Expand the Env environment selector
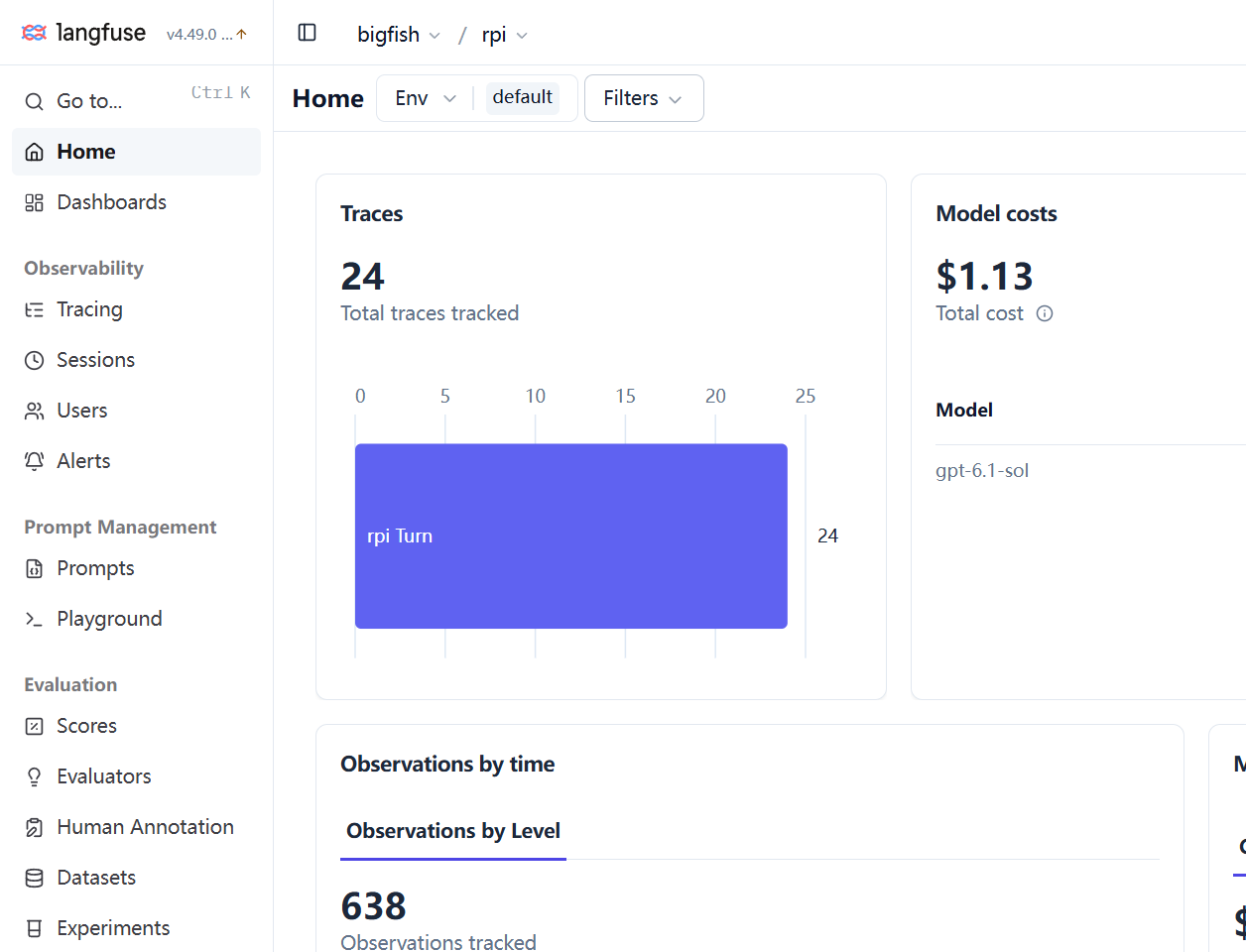This screenshot has height=952, width=1246. (426, 98)
